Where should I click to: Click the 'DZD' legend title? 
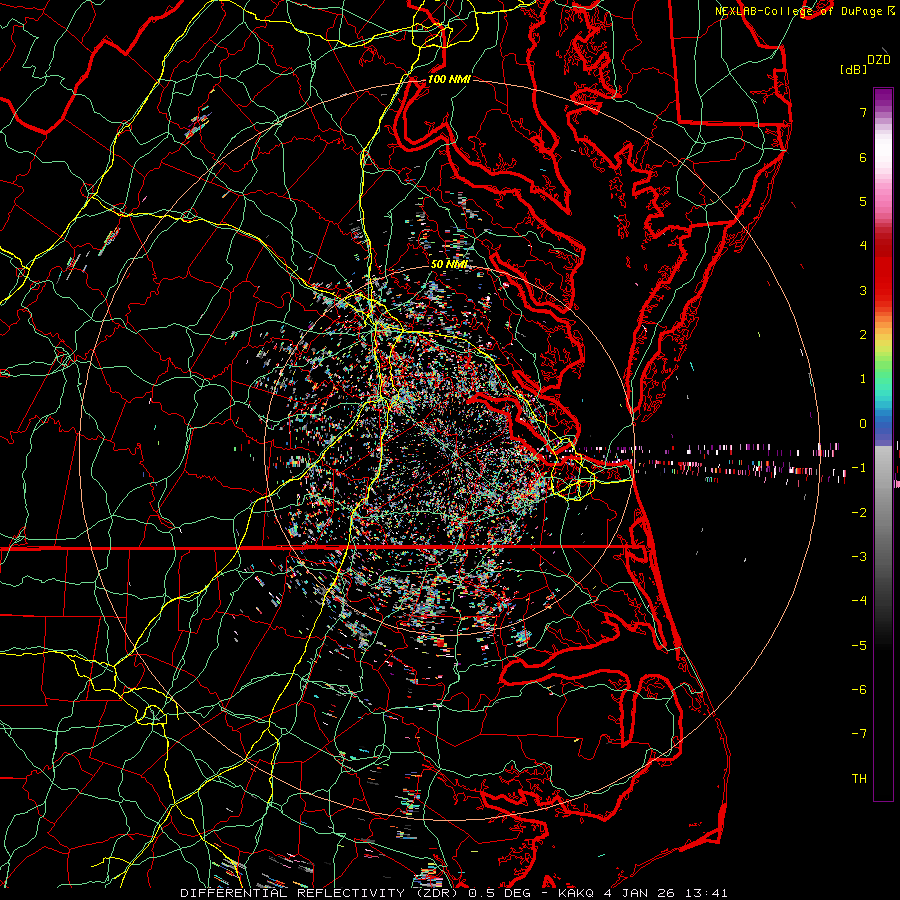coord(878,60)
